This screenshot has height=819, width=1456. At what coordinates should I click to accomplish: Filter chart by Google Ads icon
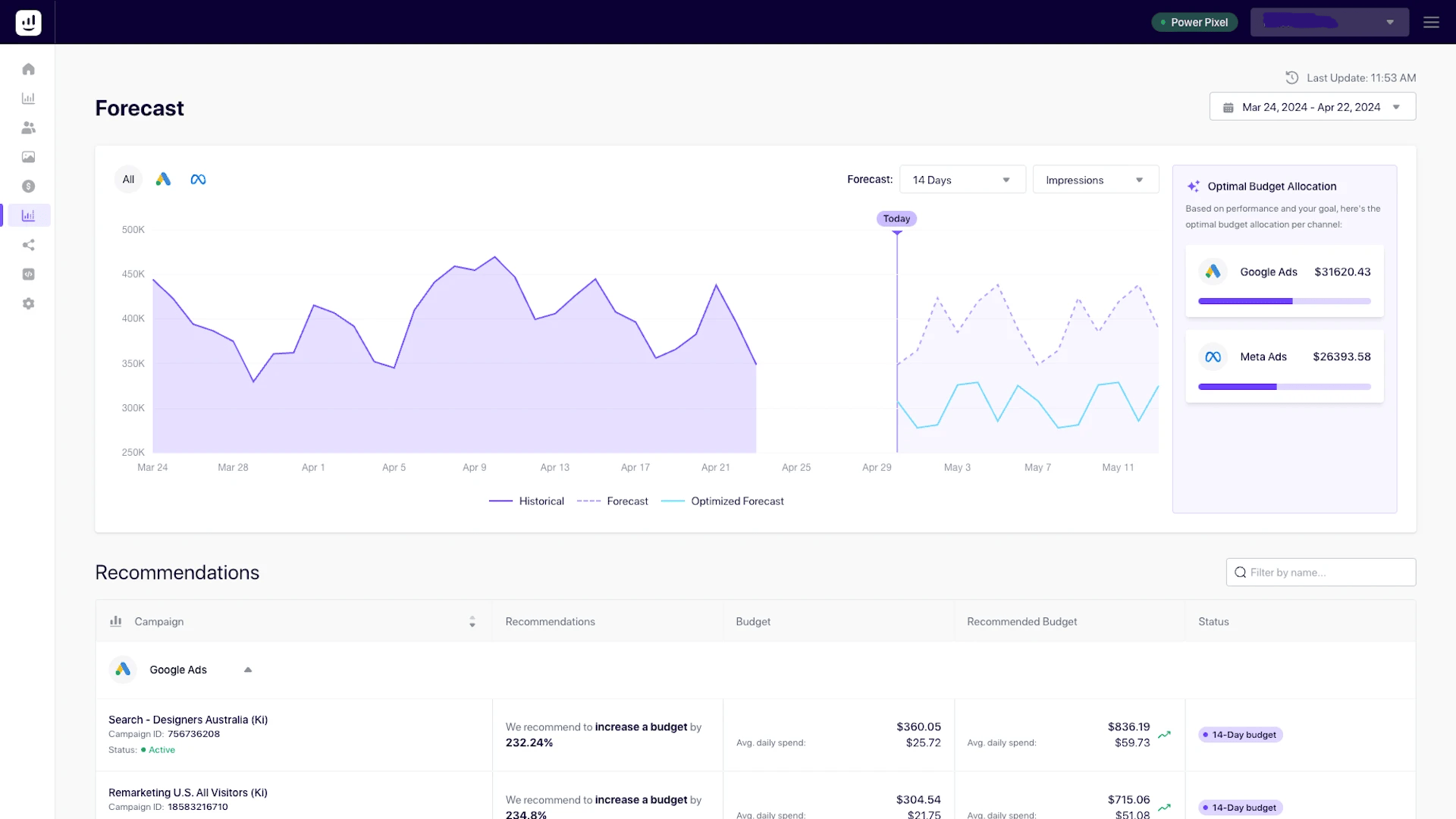(163, 180)
